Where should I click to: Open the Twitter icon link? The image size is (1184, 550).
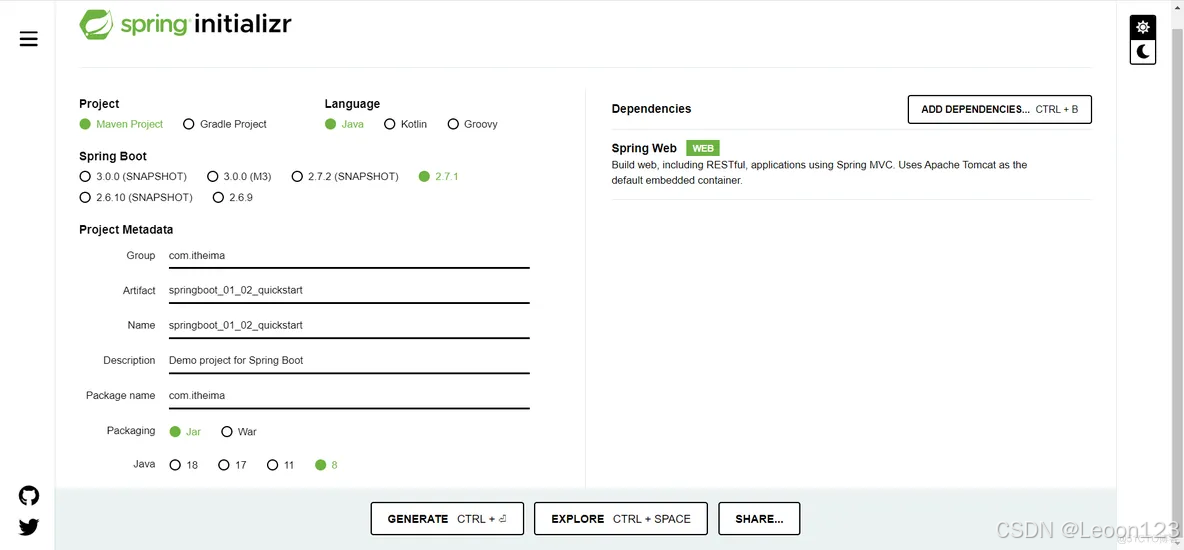pyautogui.click(x=29, y=527)
